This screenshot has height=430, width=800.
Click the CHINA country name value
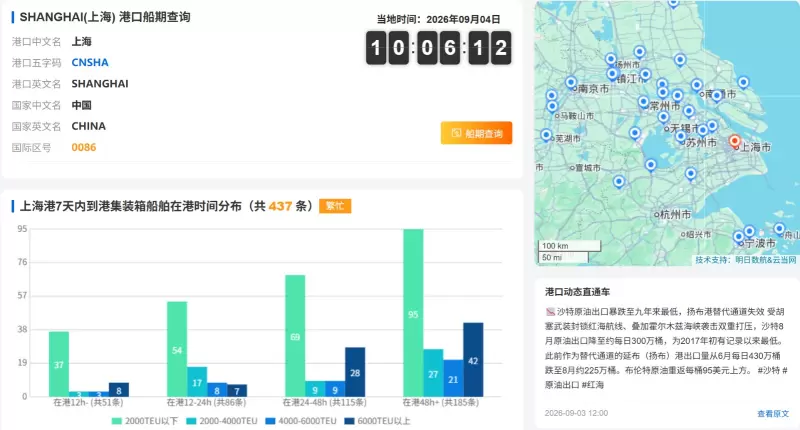click(x=88, y=126)
